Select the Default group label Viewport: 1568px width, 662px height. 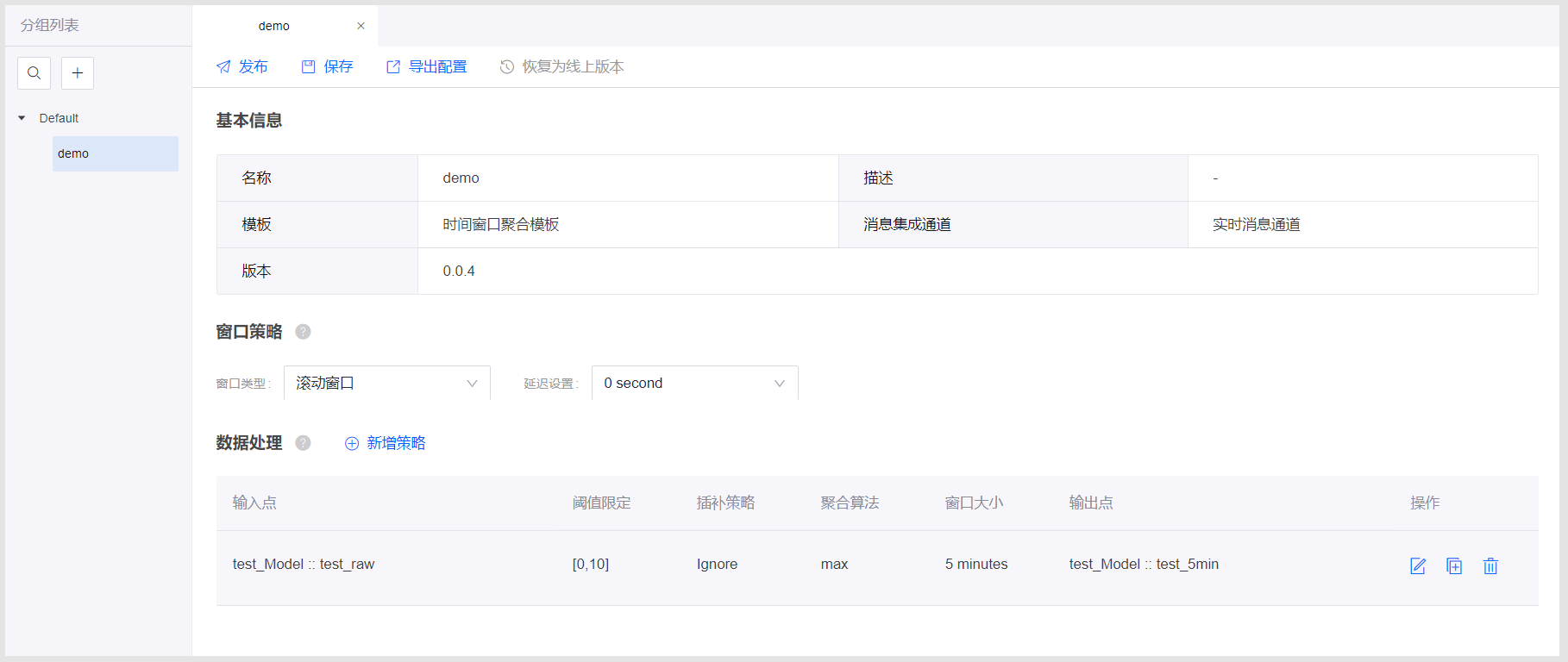[x=59, y=118]
